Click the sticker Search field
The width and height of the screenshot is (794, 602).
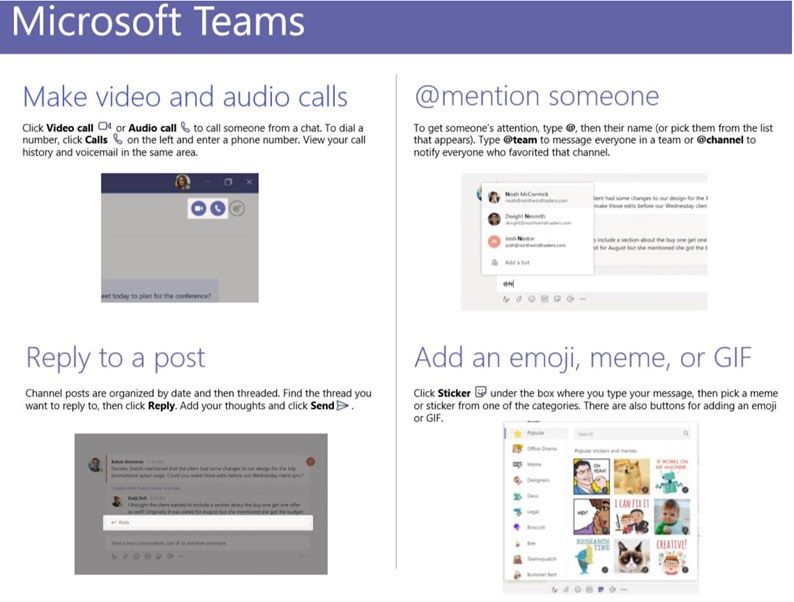pyautogui.click(x=633, y=434)
